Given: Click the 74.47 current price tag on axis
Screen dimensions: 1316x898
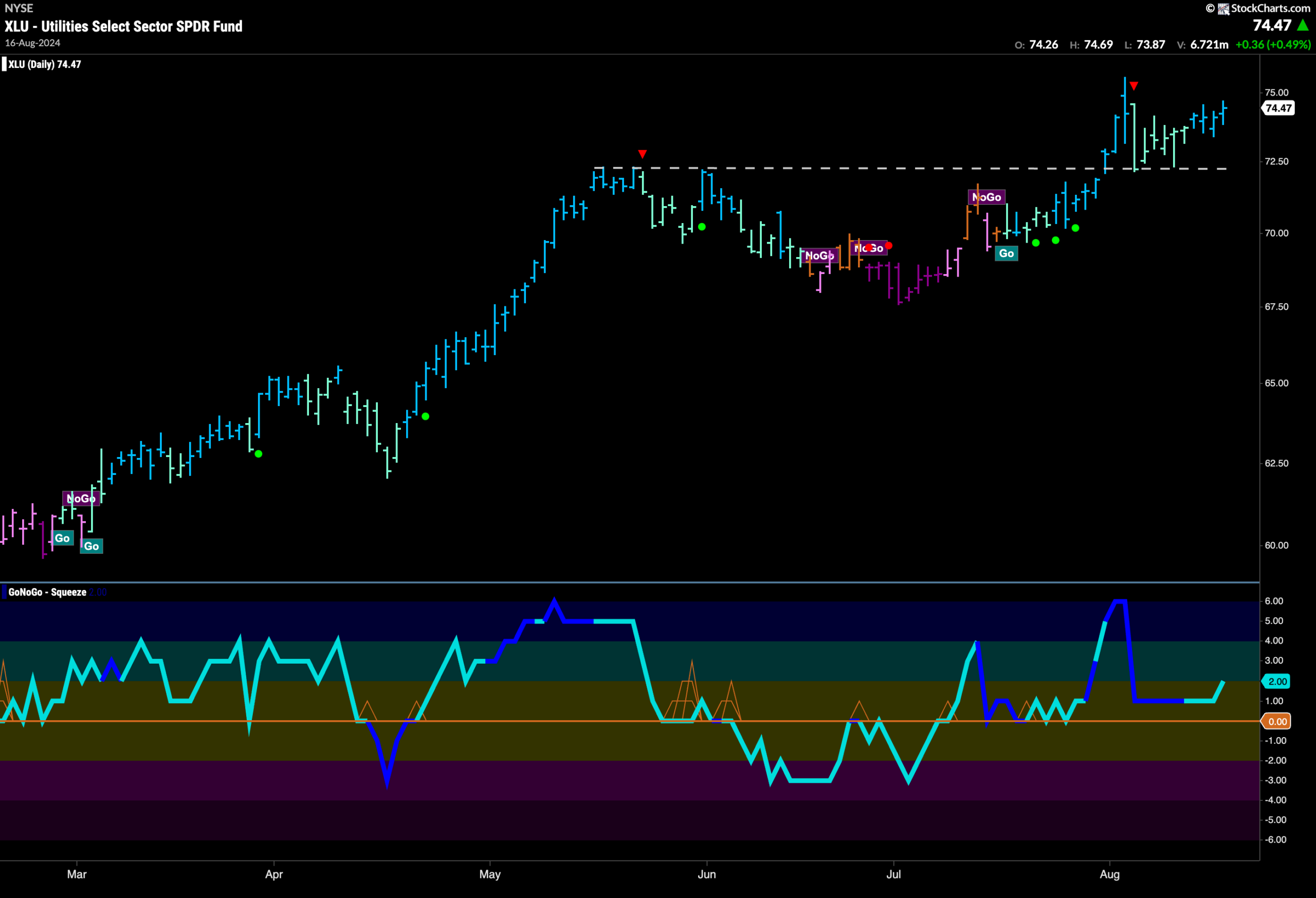Looking at the screenshot, I should (1278, 108).
